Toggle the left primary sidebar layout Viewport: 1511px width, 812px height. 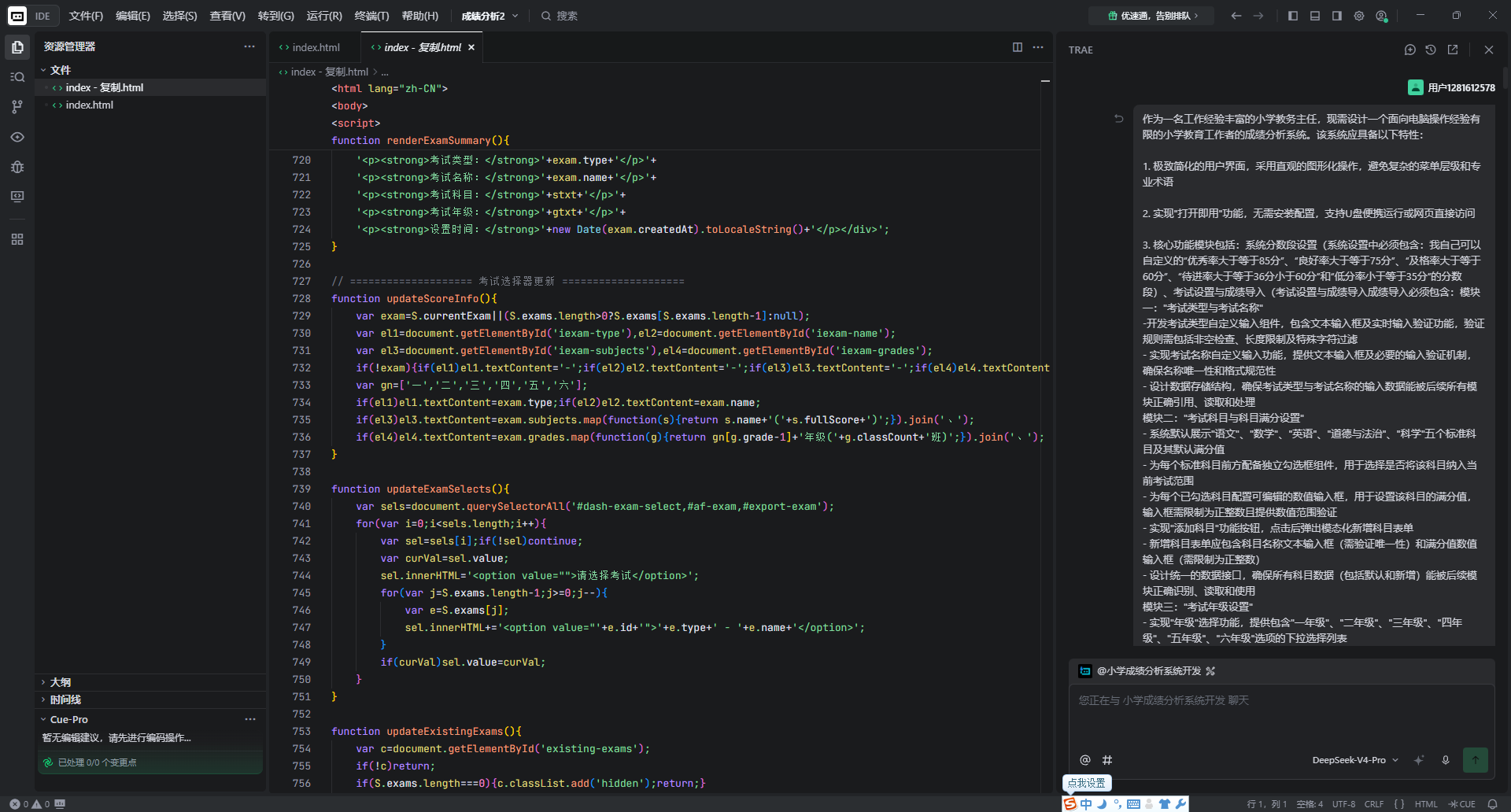point(1293,16)
